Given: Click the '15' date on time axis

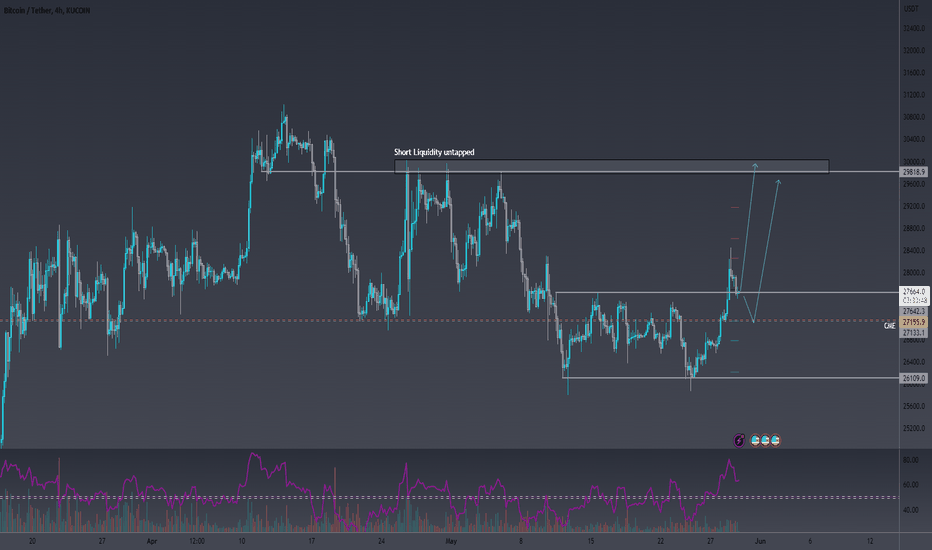Looking at the screenshot, I should tap(591, 541).
